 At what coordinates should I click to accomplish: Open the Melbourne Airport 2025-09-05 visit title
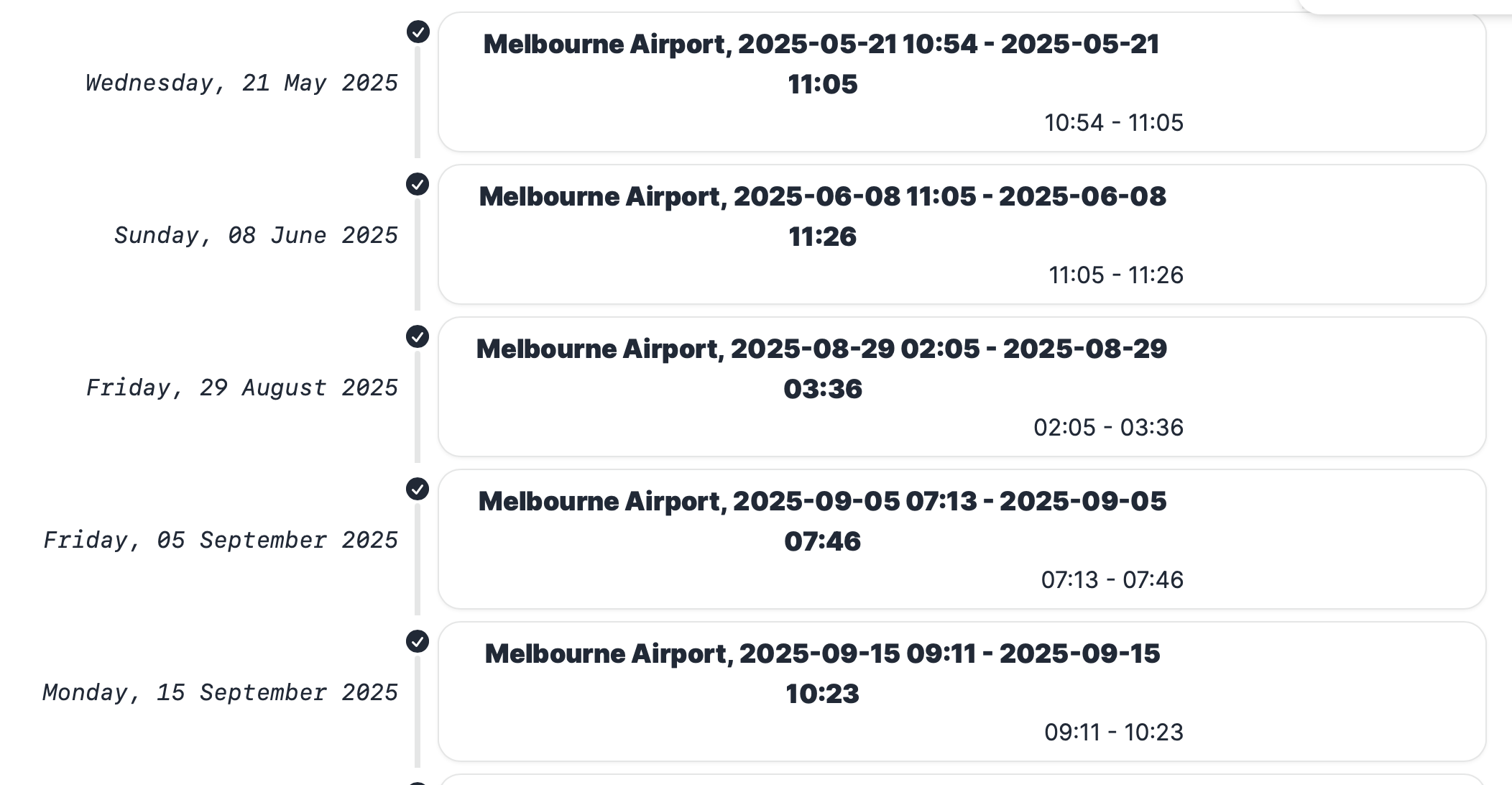(x=822, y=521)
